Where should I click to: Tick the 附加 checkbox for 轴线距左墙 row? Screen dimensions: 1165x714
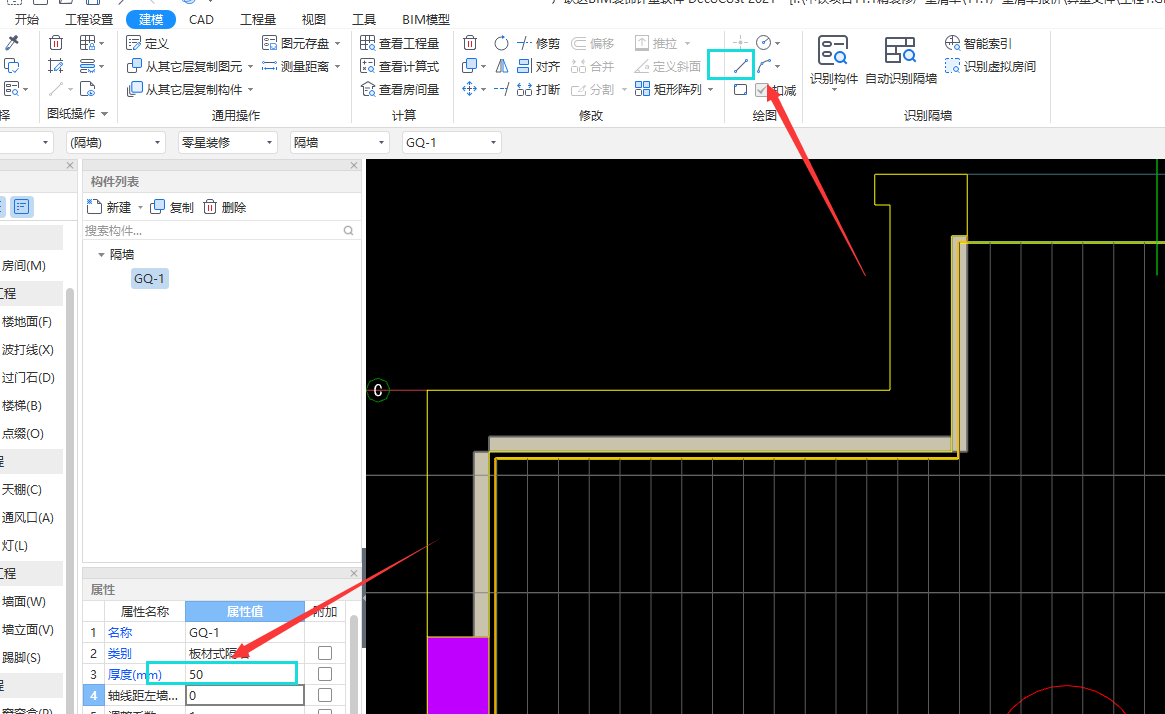pyautogui.click(x=325, y=695)
